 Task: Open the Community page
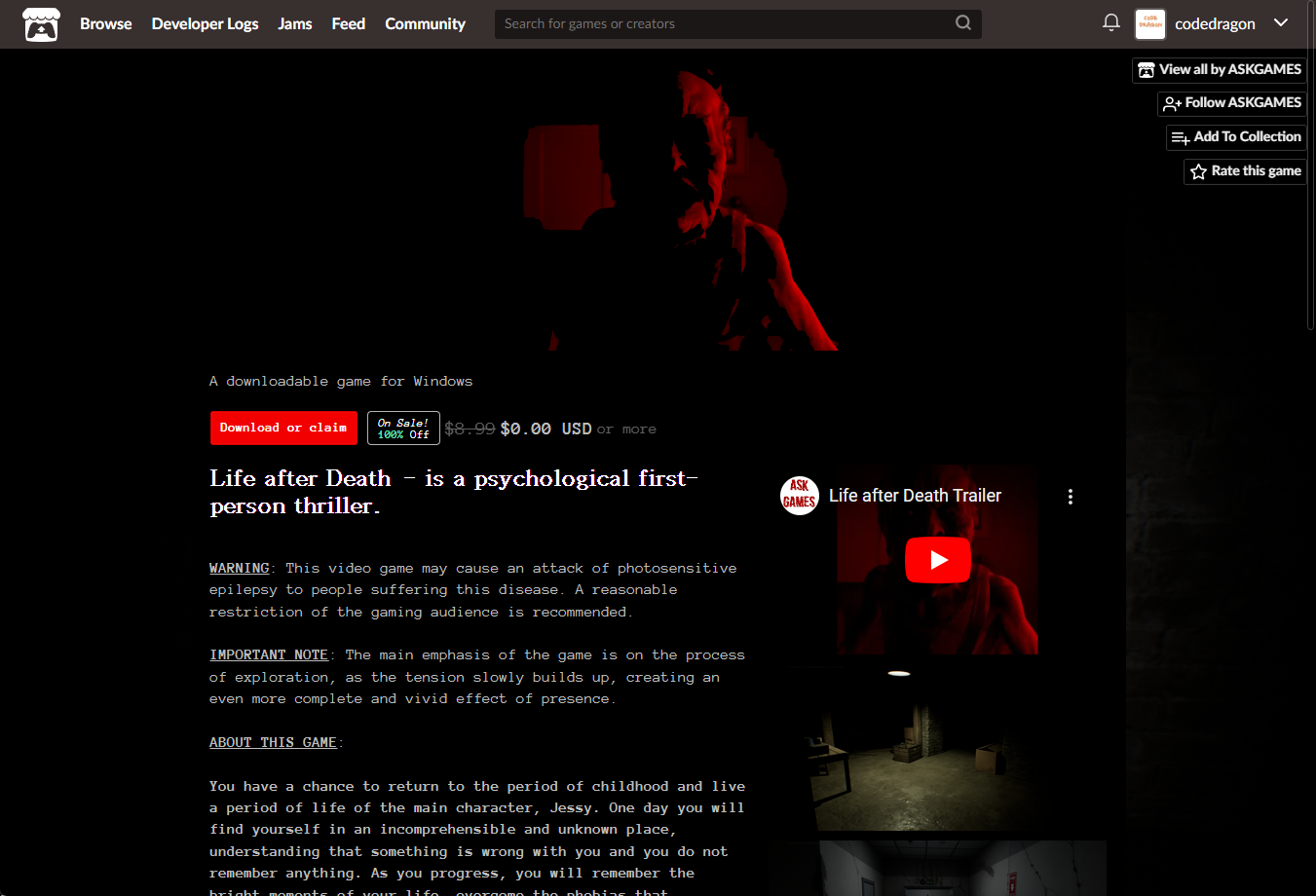(x=425, y=23)
